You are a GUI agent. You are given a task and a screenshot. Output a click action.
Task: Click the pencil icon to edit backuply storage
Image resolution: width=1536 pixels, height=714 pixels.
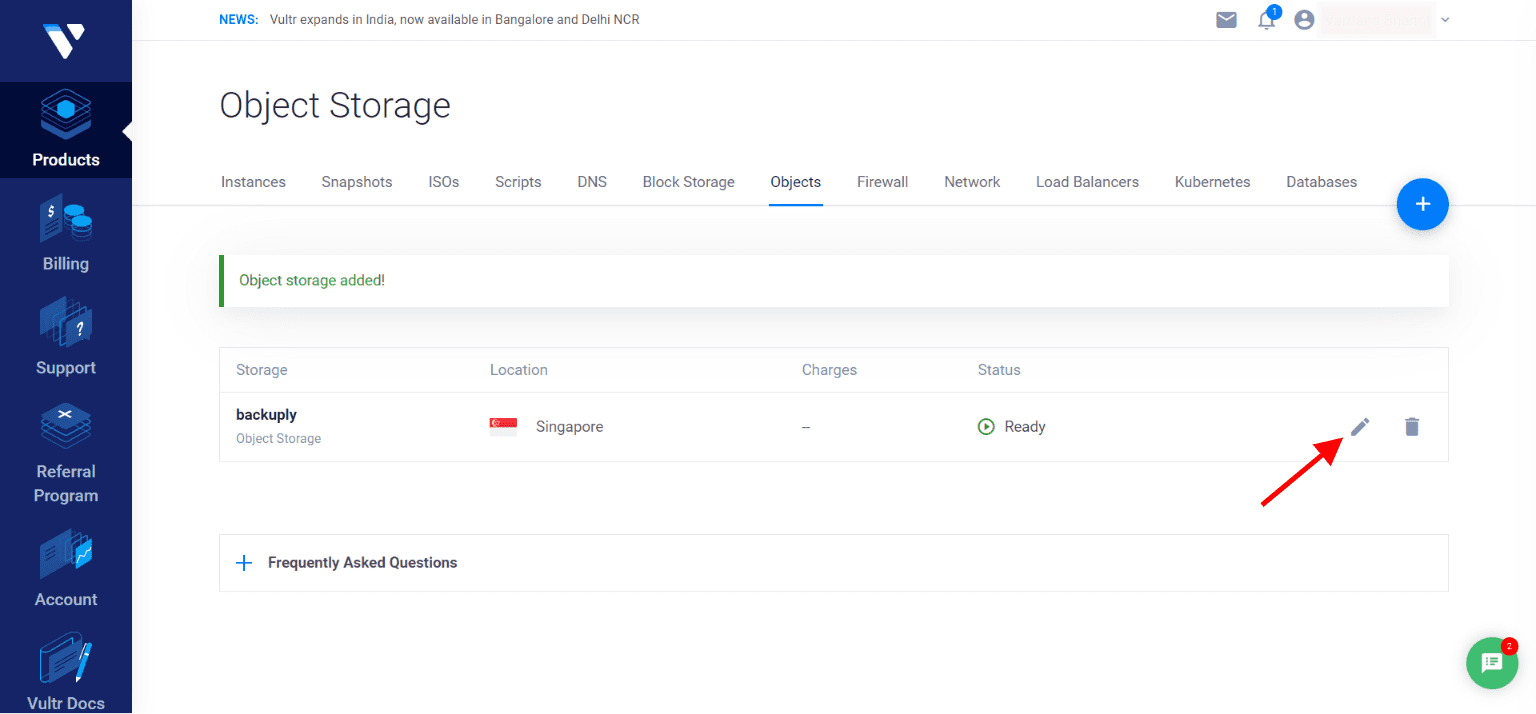tap(1360, 427)
